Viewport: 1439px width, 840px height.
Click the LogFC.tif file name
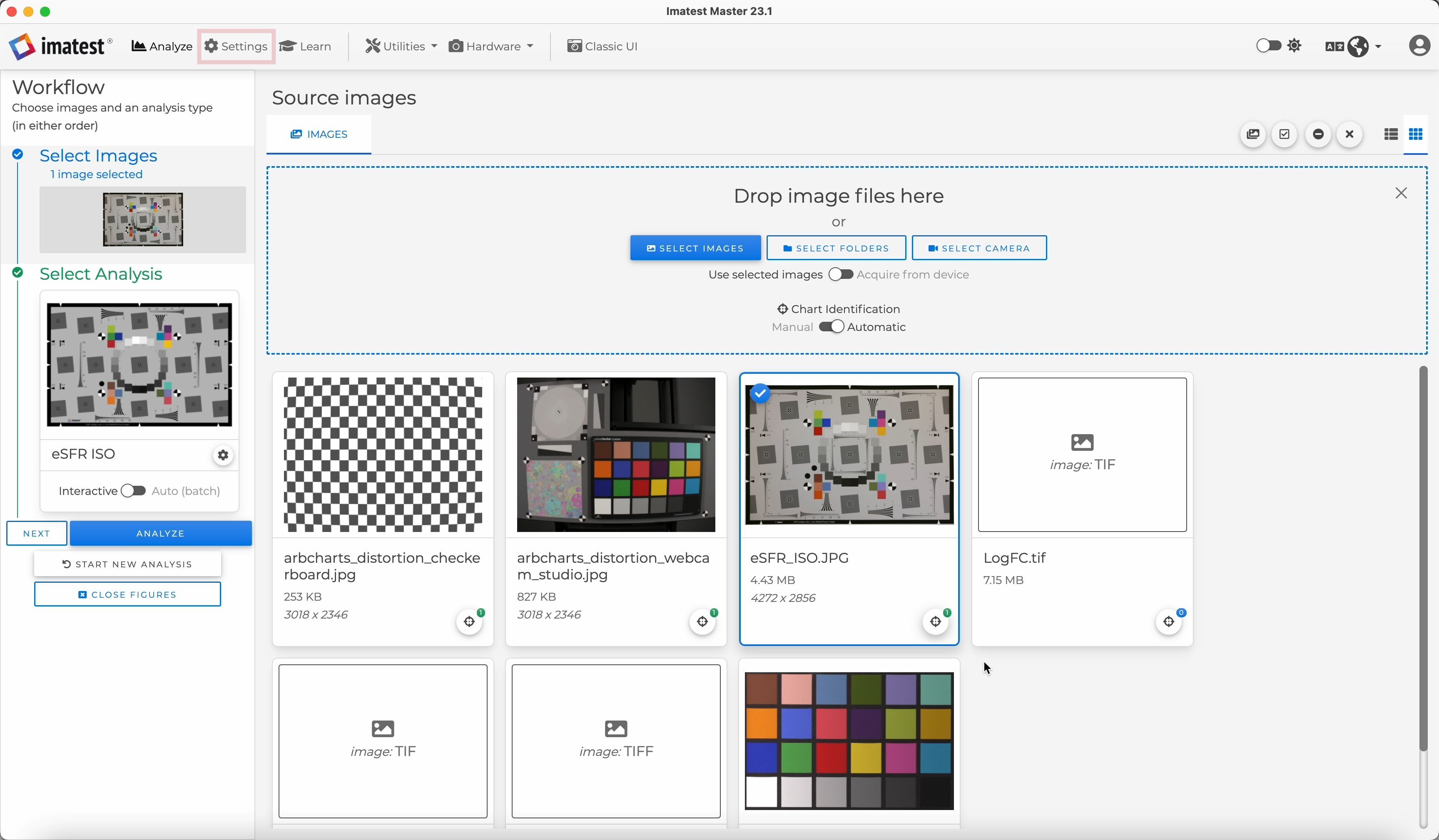tap(1014, 558)
